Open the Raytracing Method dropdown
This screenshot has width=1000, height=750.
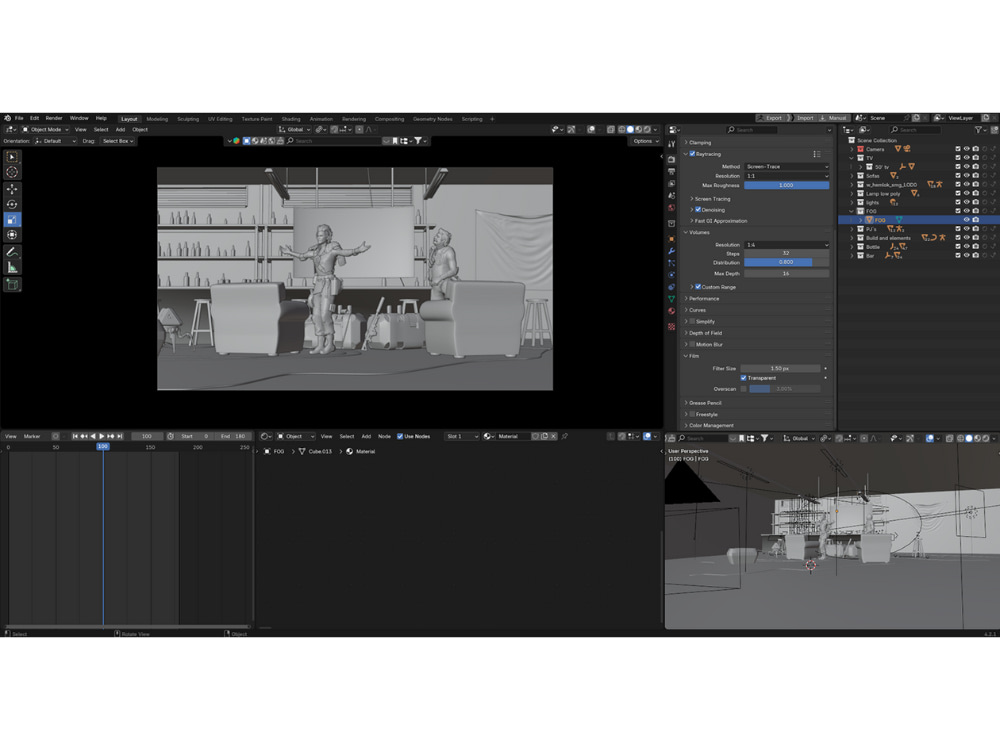pos(787,167)
